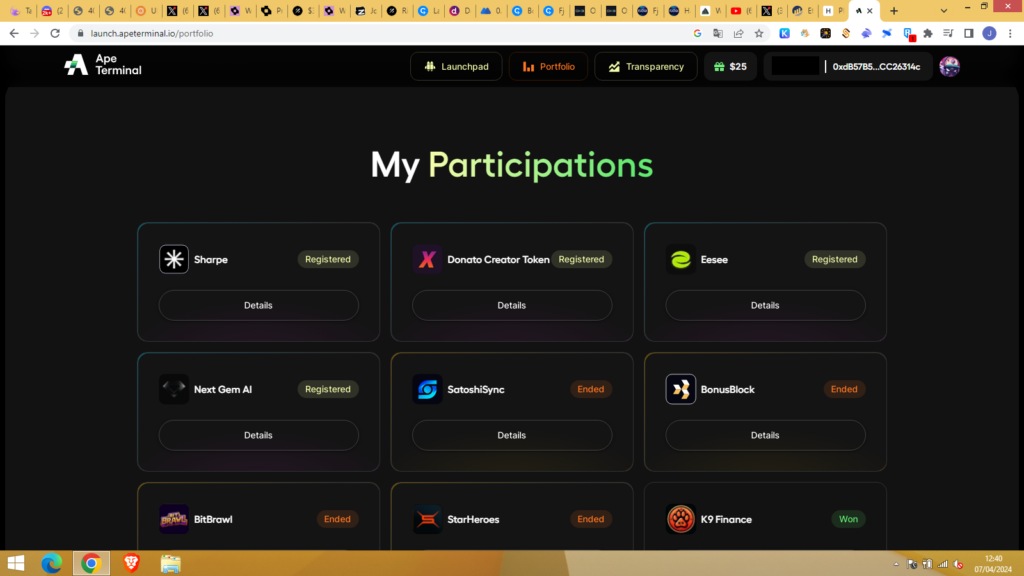1024x576 pixels.
Task: Share this page from the address bar
Action: [x=739, y=33]
